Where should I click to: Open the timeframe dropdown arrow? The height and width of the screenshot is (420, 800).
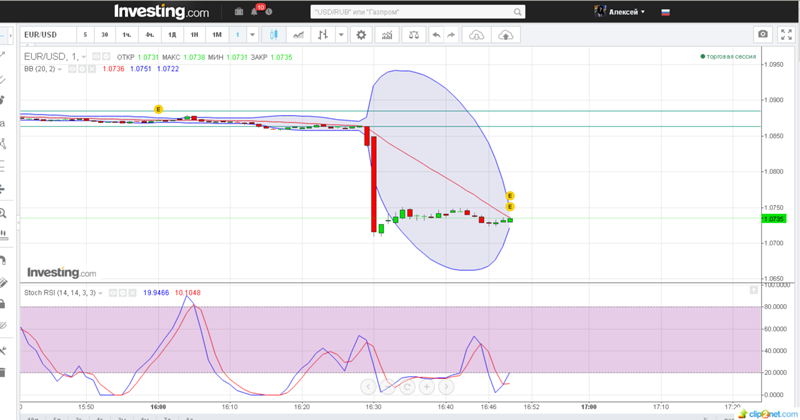(x=252, y=35)
